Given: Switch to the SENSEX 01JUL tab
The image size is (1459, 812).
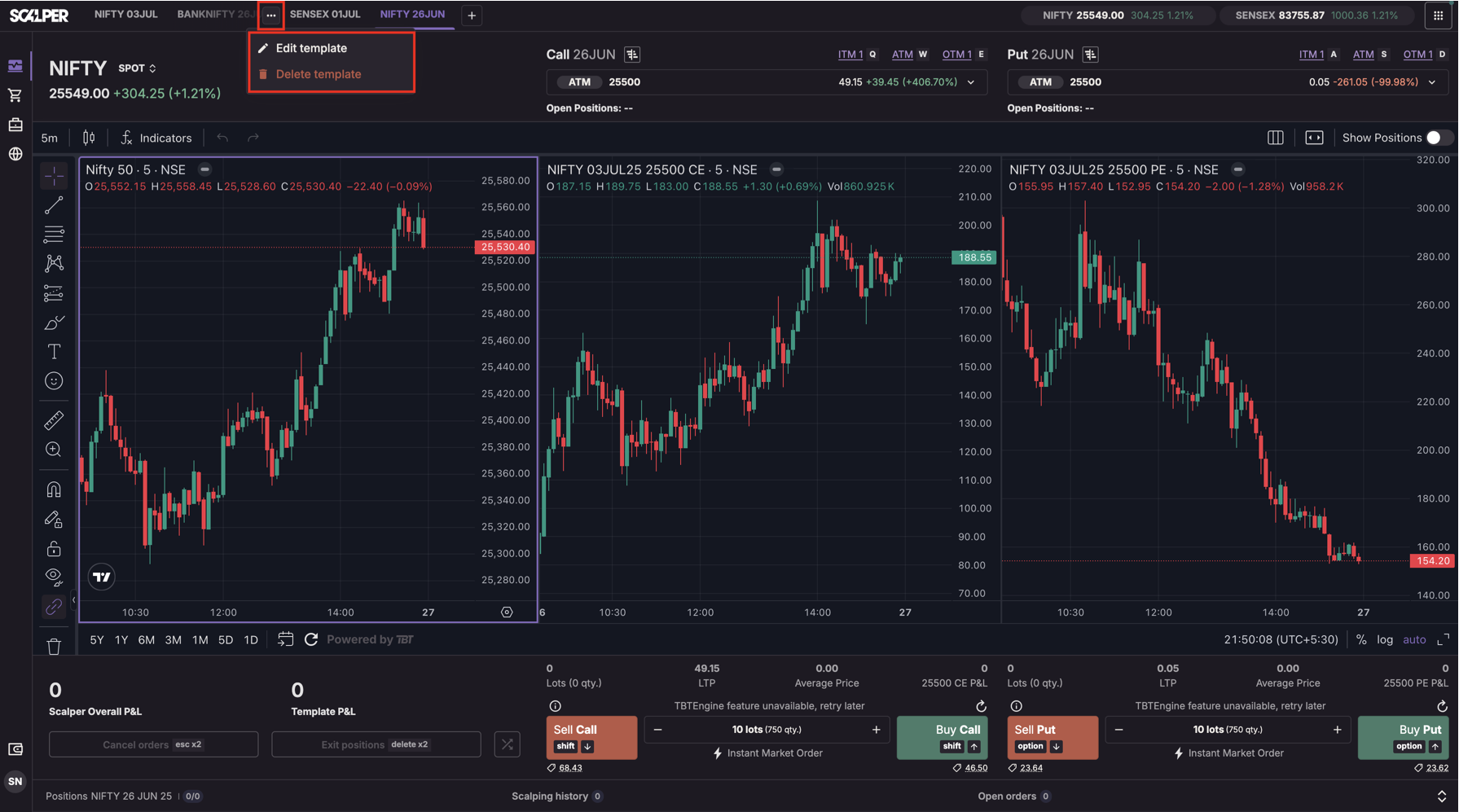Looking at the screenshot, I should click(x=324, y=15).
